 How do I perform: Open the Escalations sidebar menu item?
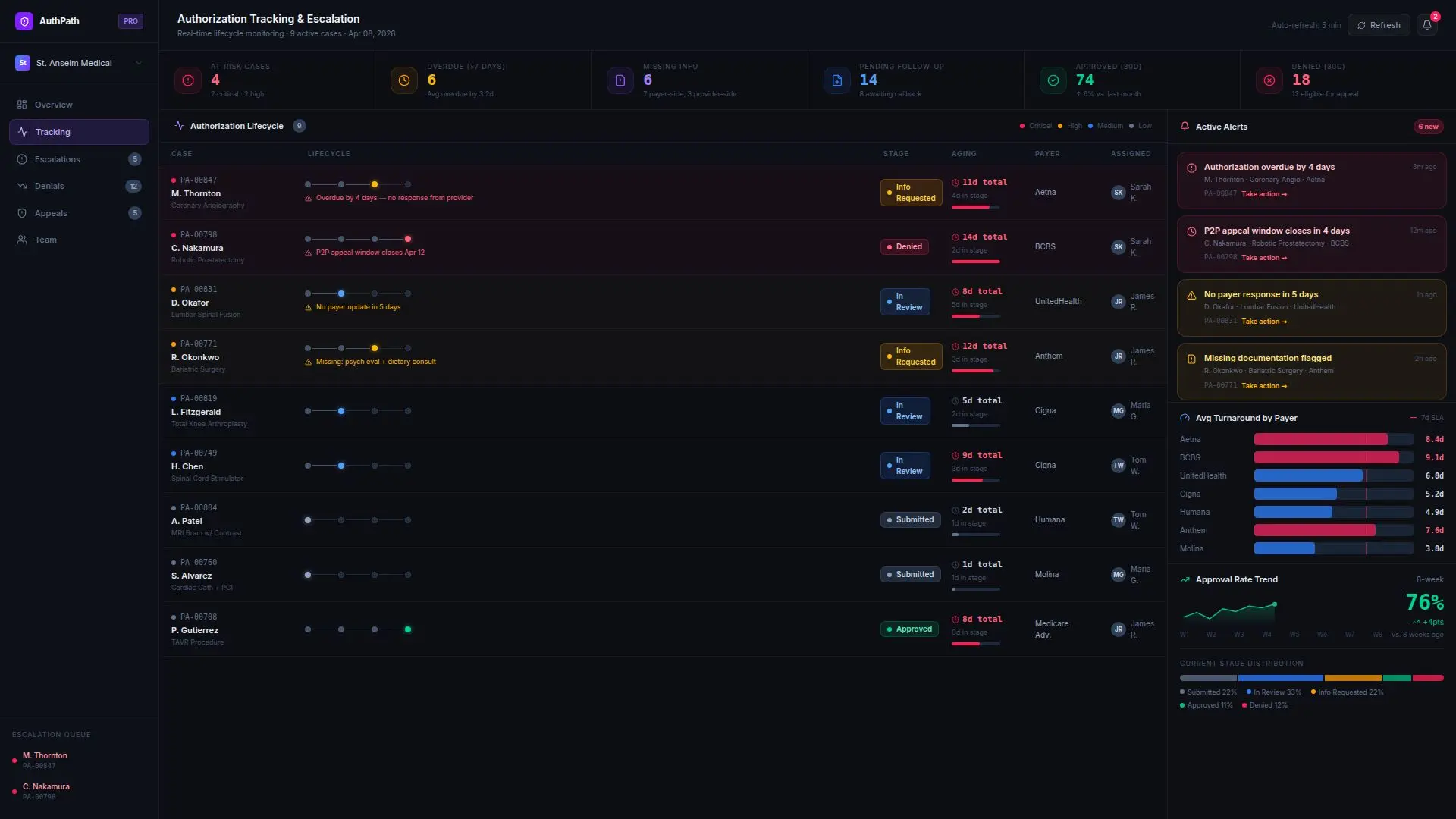tap(58, 159)
